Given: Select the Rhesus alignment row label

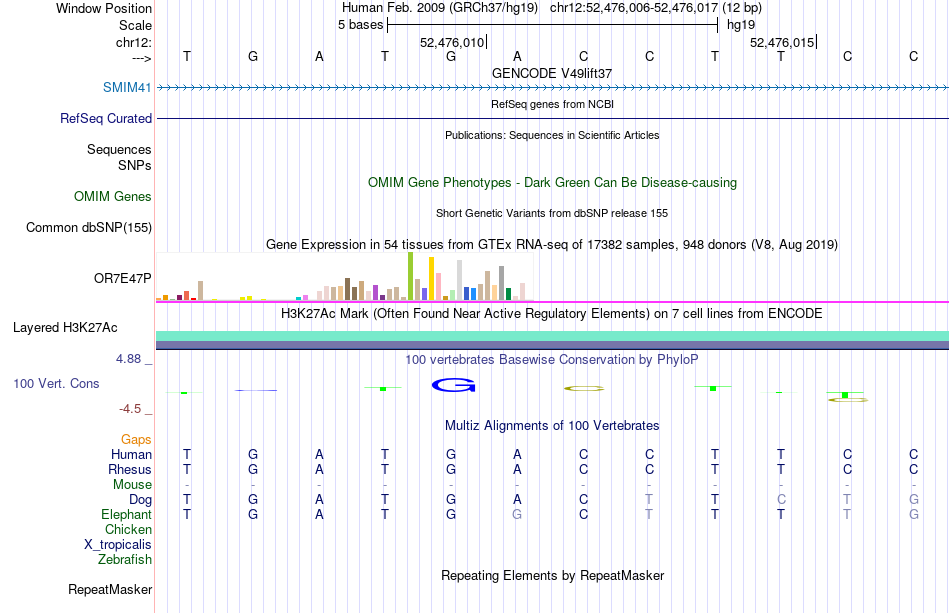Looking at the screenshot, I should (x=130, y=469).
